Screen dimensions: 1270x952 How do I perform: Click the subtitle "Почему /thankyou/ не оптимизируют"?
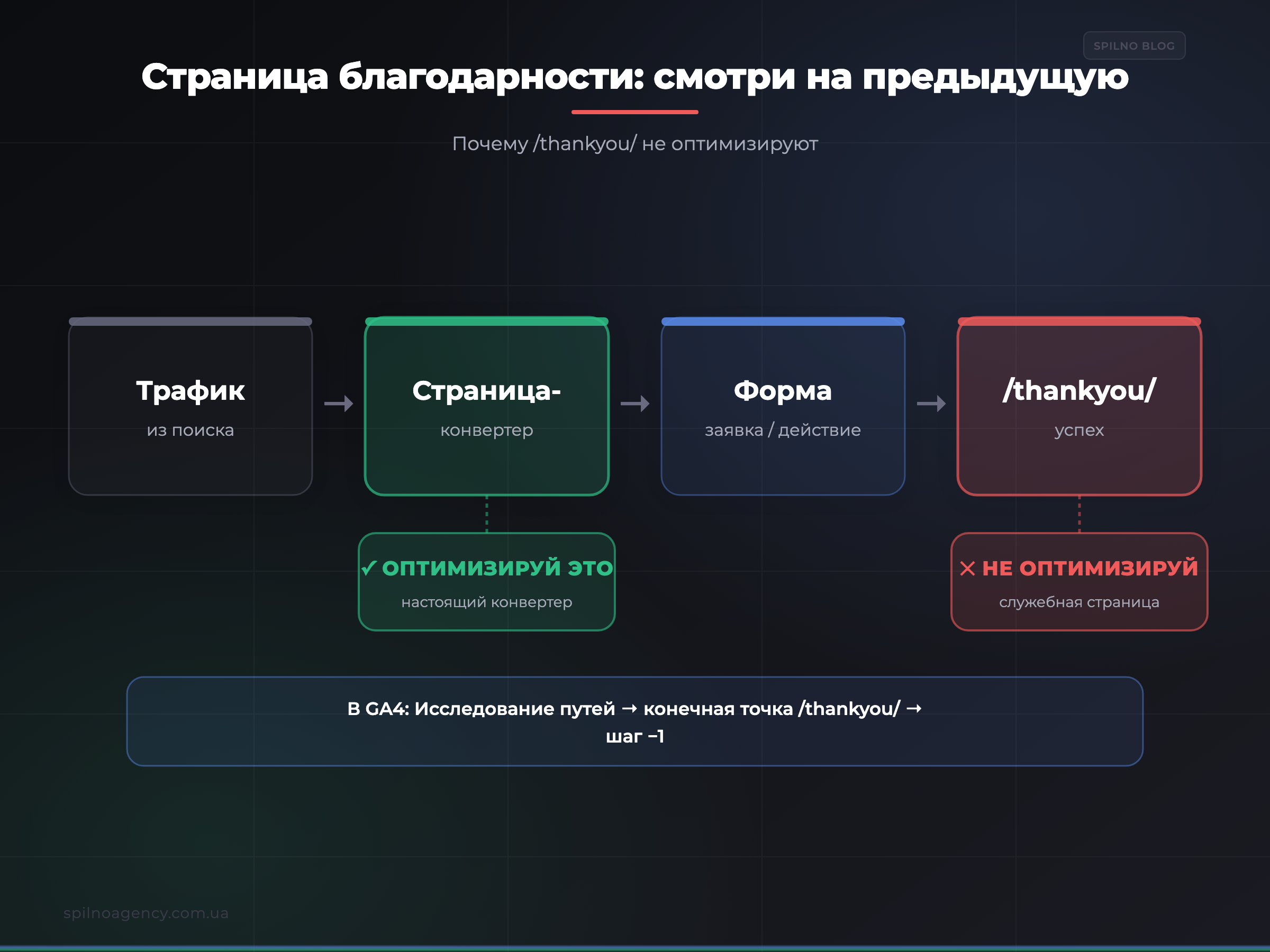click(x=635, y=143)
